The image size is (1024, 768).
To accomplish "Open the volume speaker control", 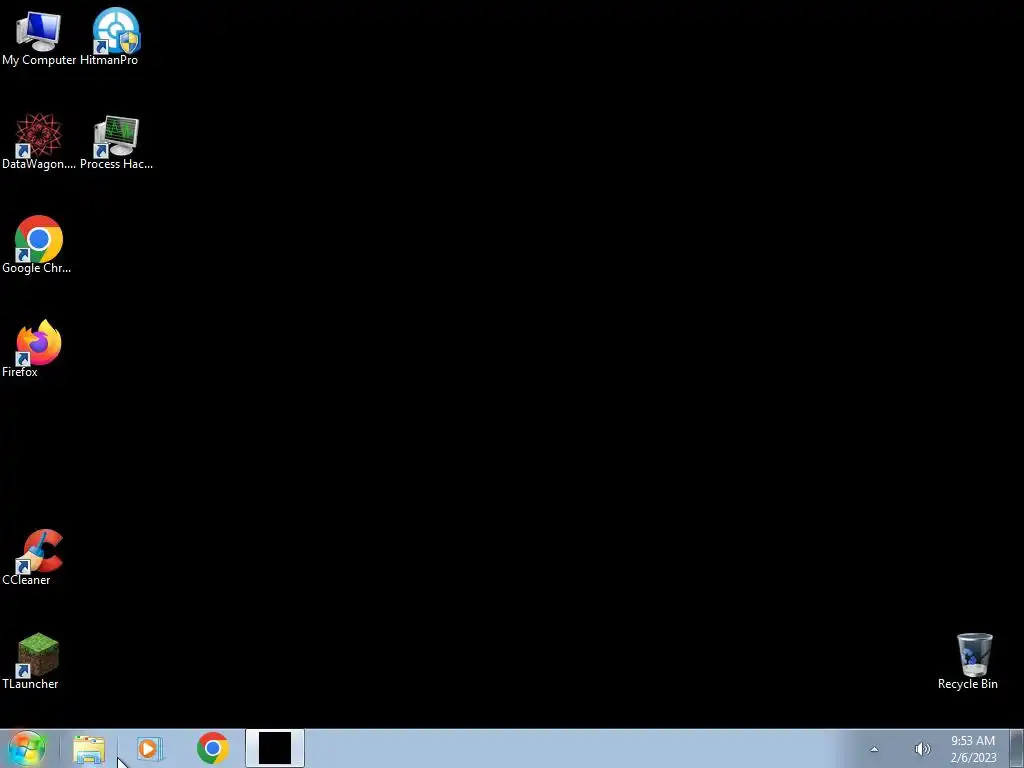I will [922, 749].
